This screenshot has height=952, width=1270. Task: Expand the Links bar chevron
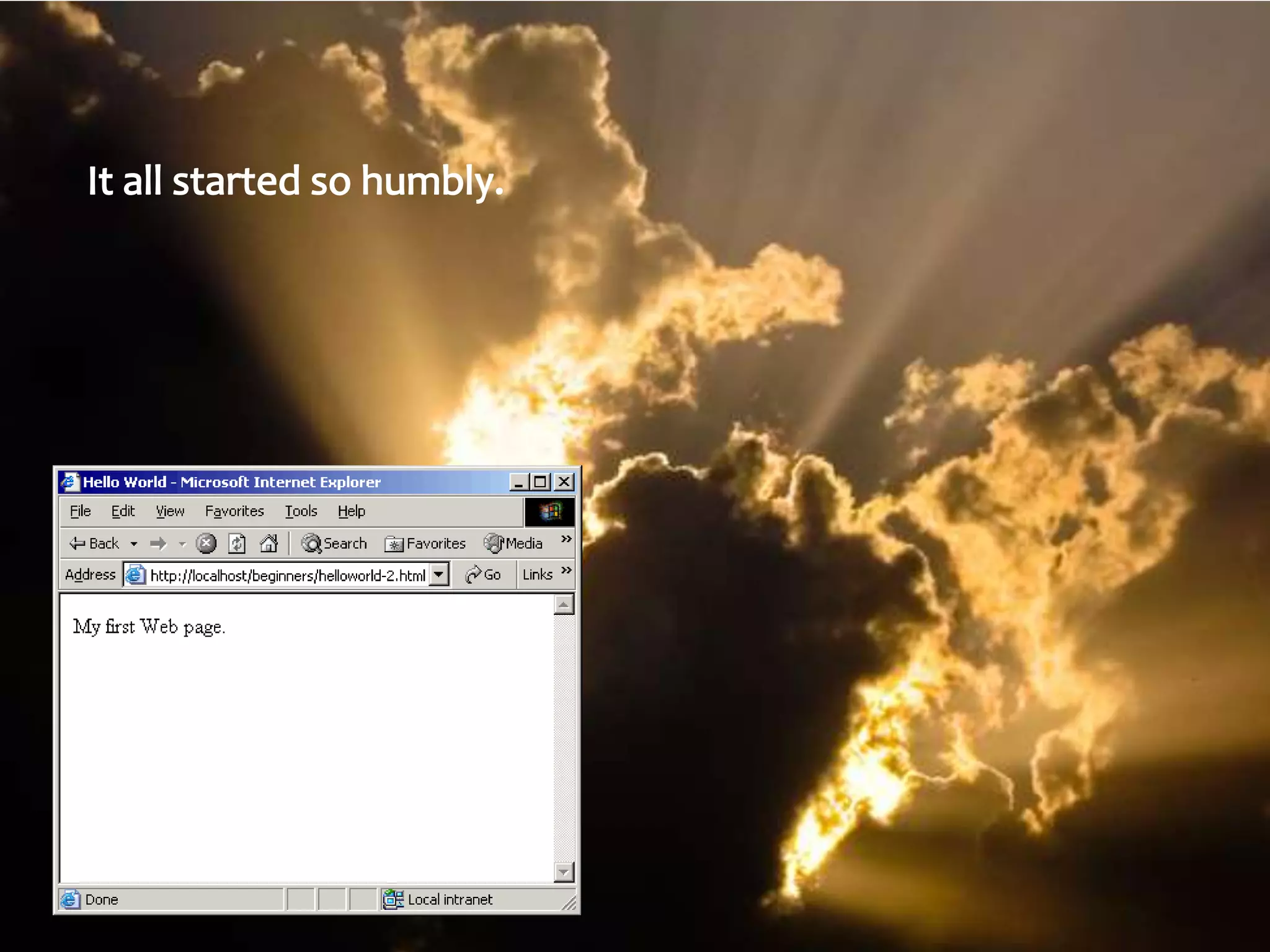coord(566,570)
